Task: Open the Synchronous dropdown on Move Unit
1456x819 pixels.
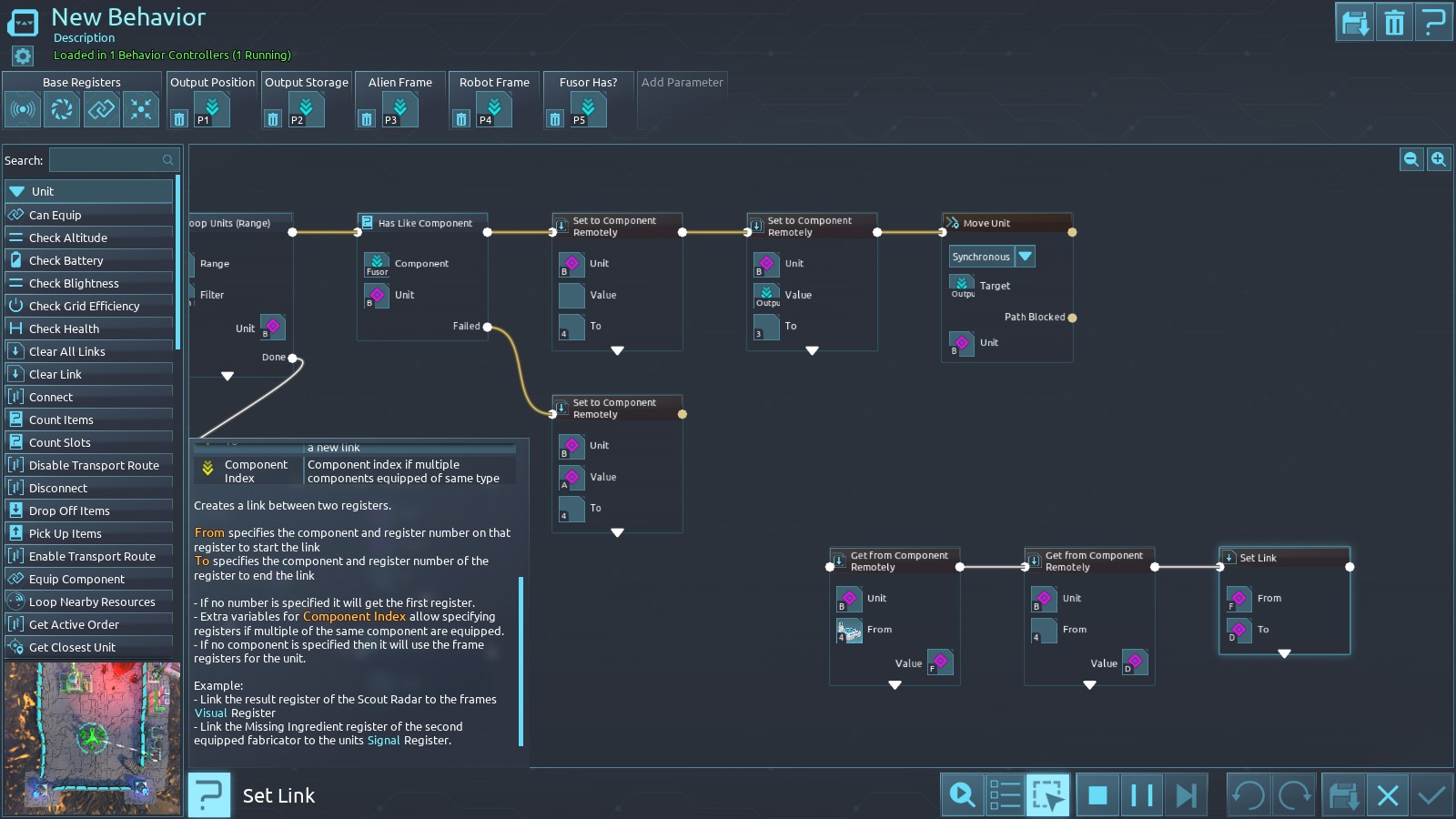Action: (x=1026, y=257)
